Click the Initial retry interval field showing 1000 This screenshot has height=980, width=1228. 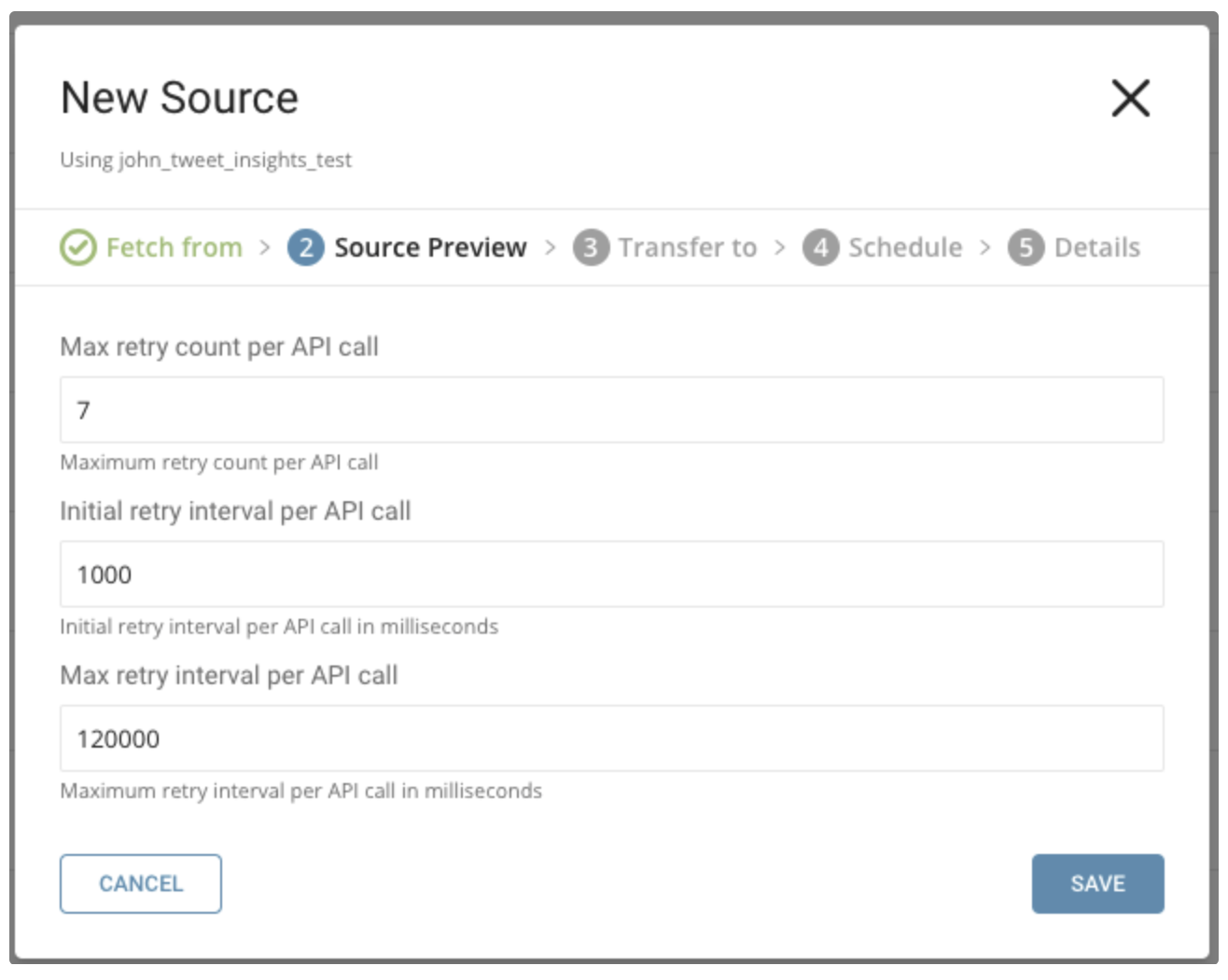pos(611,574)
